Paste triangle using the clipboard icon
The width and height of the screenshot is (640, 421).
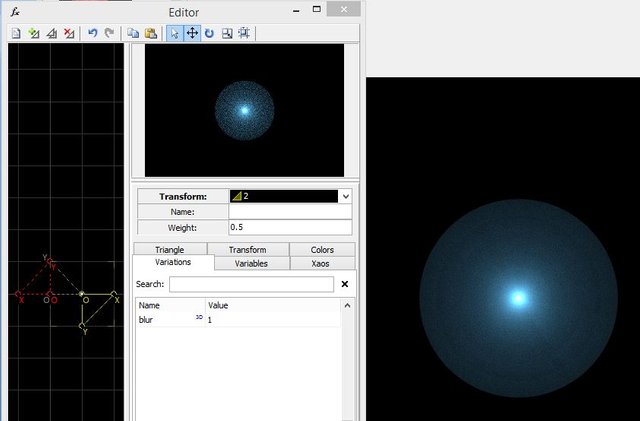coord(151,33)
